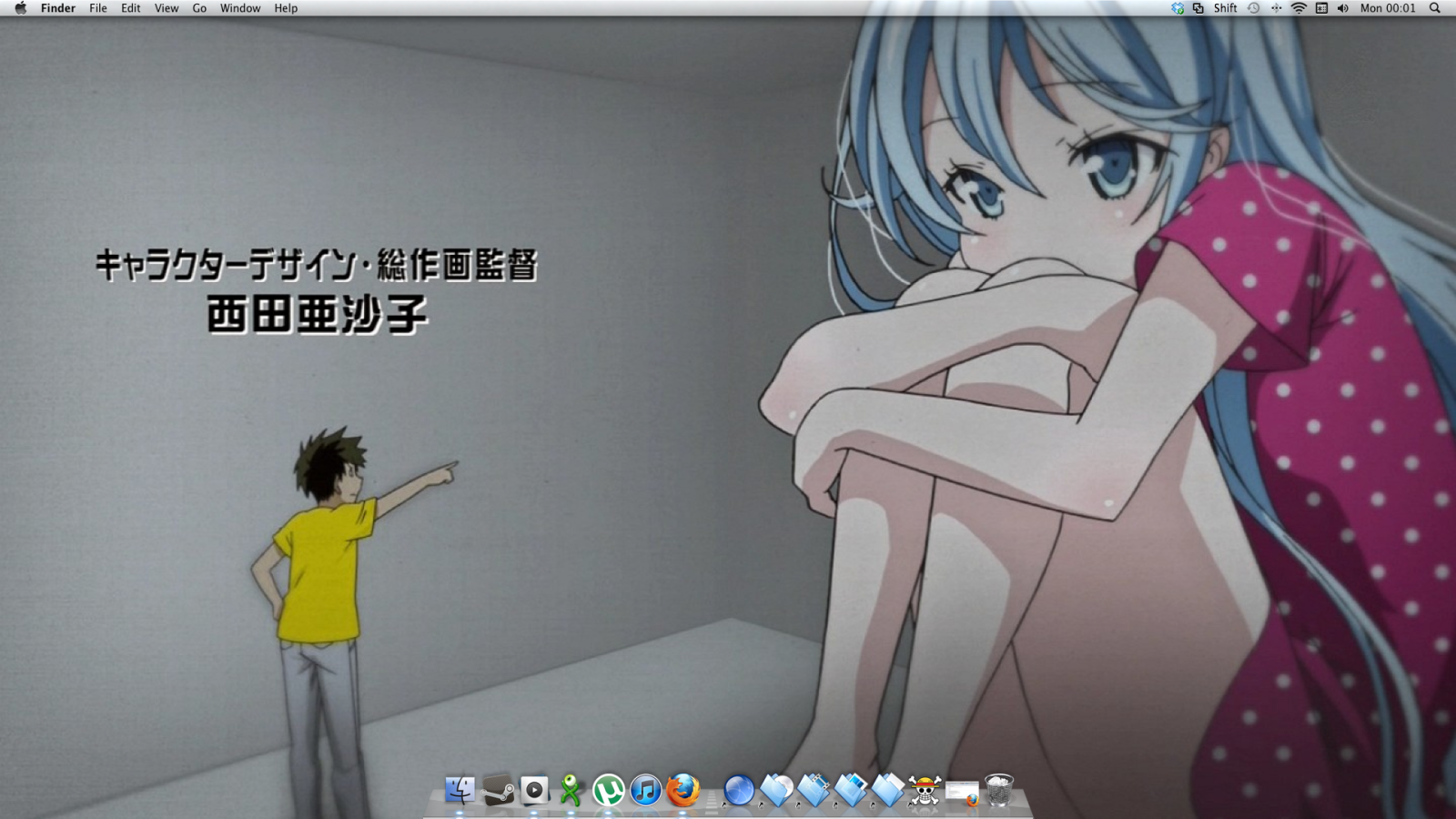The image size is (1456, 819).
Task: Open the Documents folder stack in Dock
Action: [x=888, y=790]
